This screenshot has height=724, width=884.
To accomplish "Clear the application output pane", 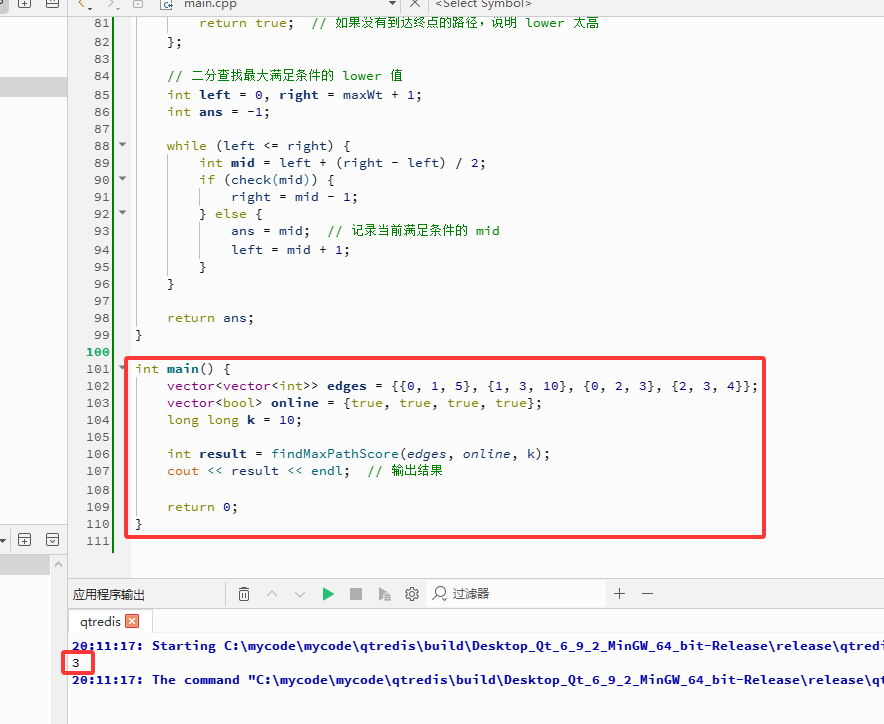I will [244, 594].
